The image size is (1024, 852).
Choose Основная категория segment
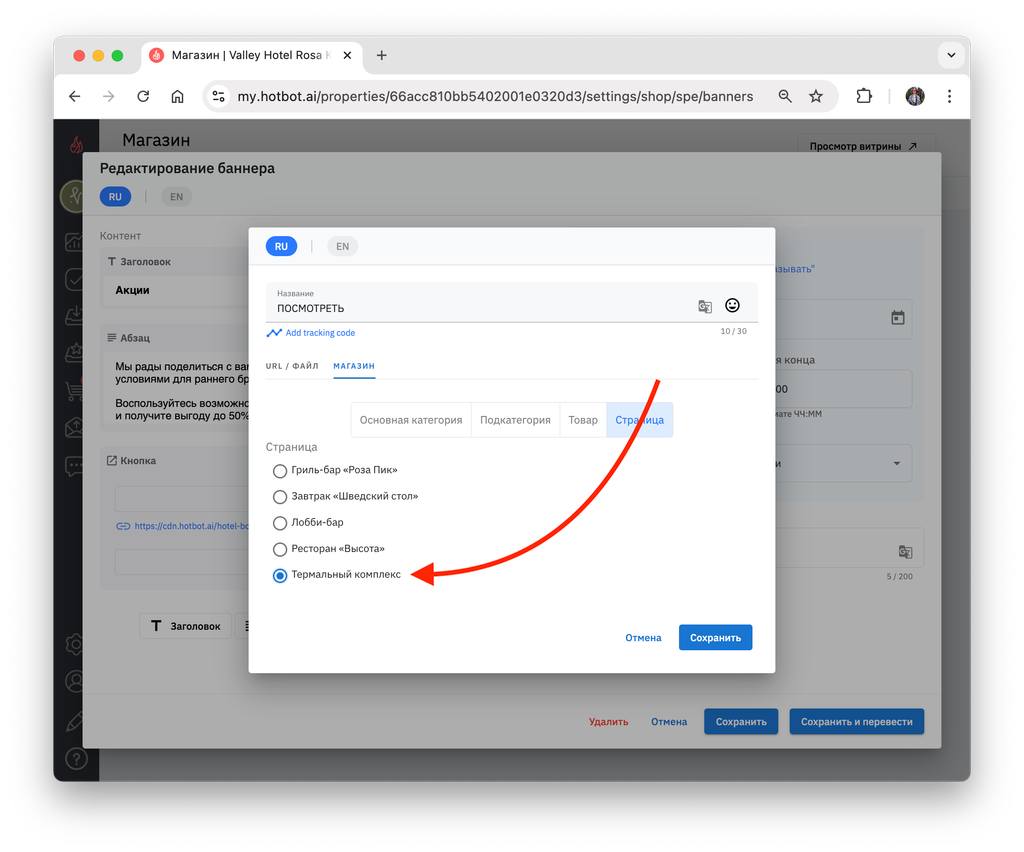click(x=411, y=420)
